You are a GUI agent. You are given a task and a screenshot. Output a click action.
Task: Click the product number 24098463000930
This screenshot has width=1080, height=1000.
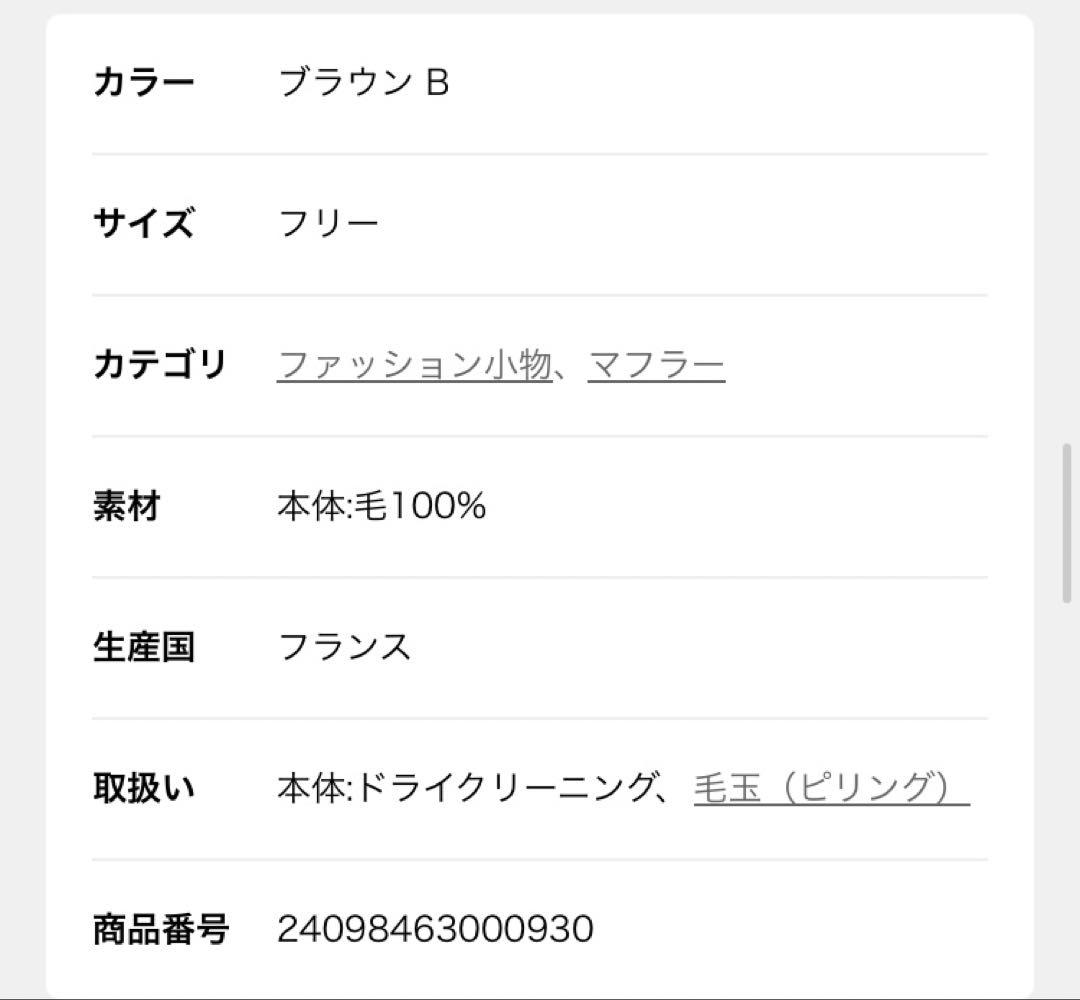[435, 930]
